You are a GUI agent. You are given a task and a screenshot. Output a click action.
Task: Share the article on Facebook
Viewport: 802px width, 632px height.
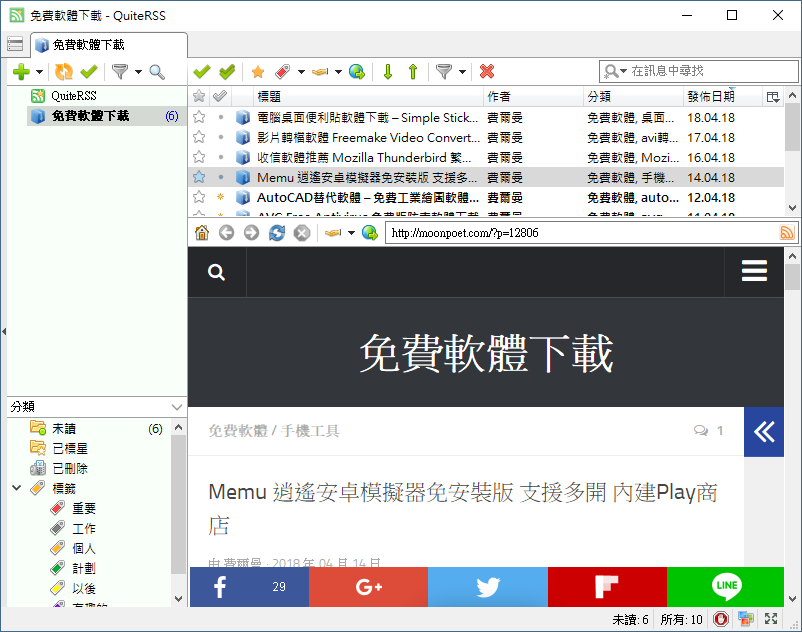click(248, 587)
